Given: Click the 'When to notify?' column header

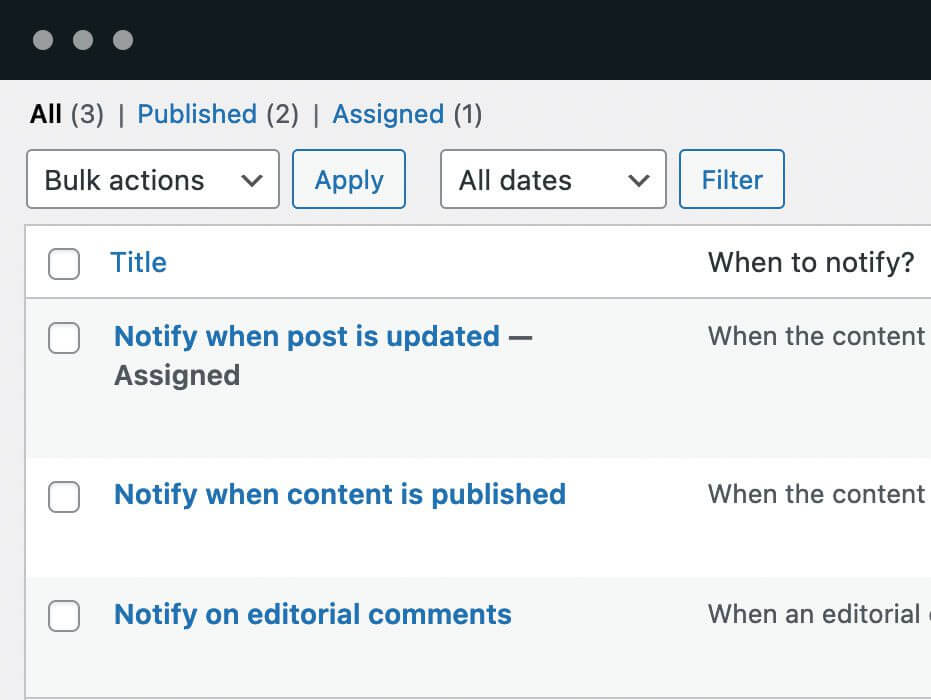Looking at the screenshot, I should coord(811,262).
